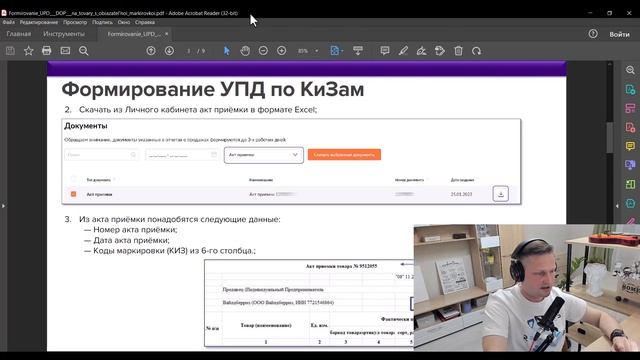
Task: Go to previous page arrow icon
Action: tap(151, 51)
